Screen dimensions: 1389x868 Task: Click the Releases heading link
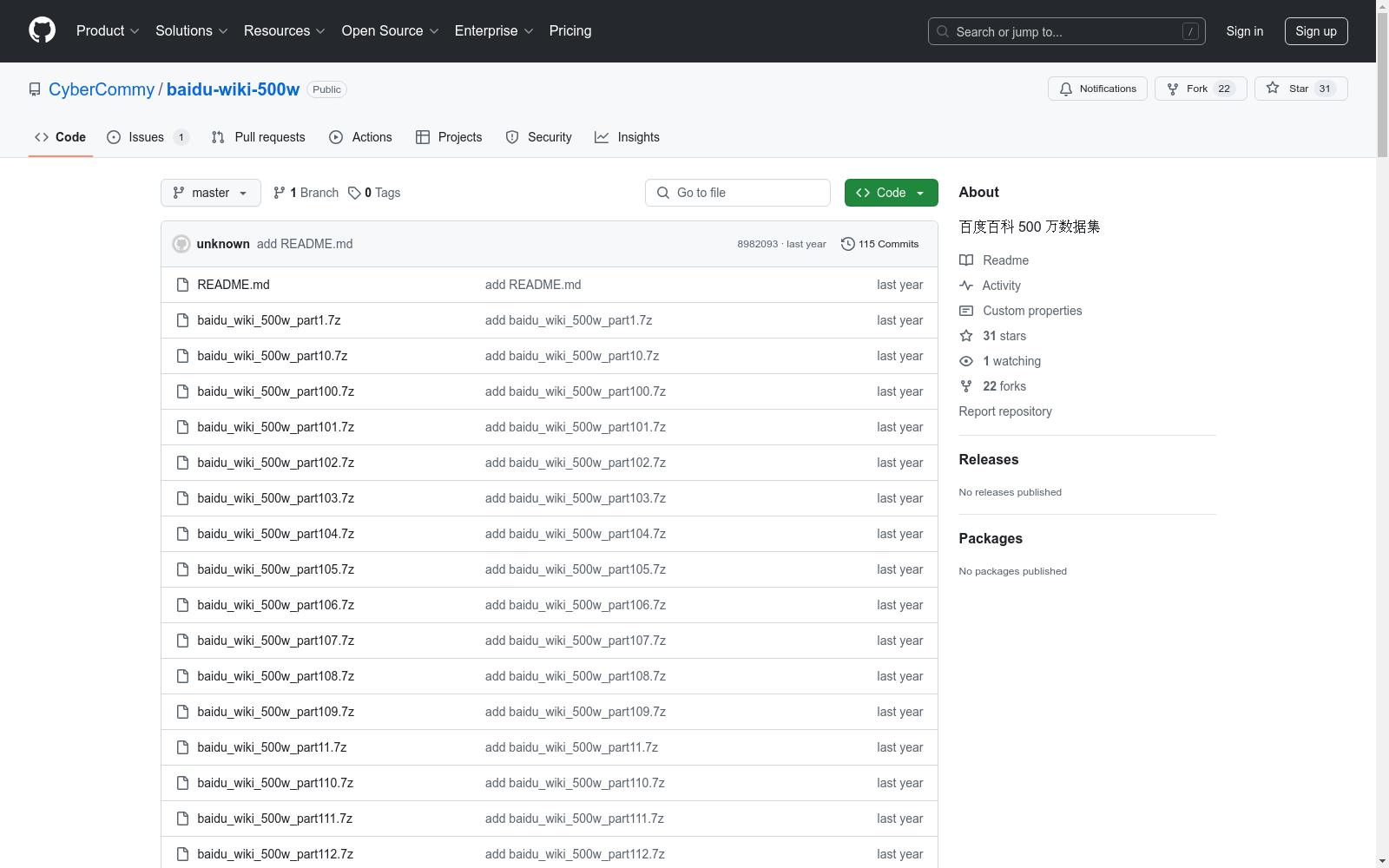pos(989,459)
